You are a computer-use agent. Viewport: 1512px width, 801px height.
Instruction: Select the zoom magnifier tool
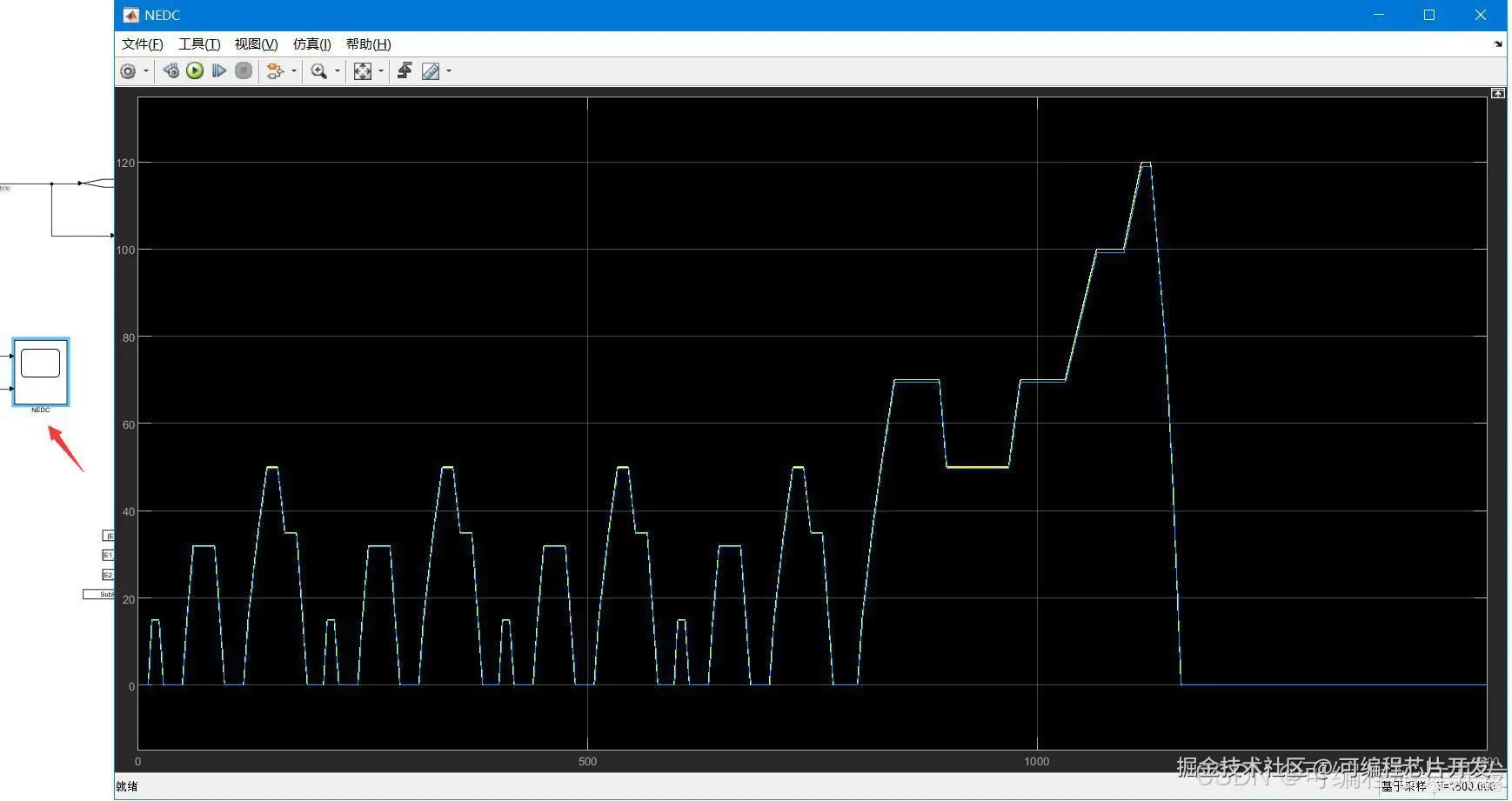pyautogui.click(x=318, y=71)
